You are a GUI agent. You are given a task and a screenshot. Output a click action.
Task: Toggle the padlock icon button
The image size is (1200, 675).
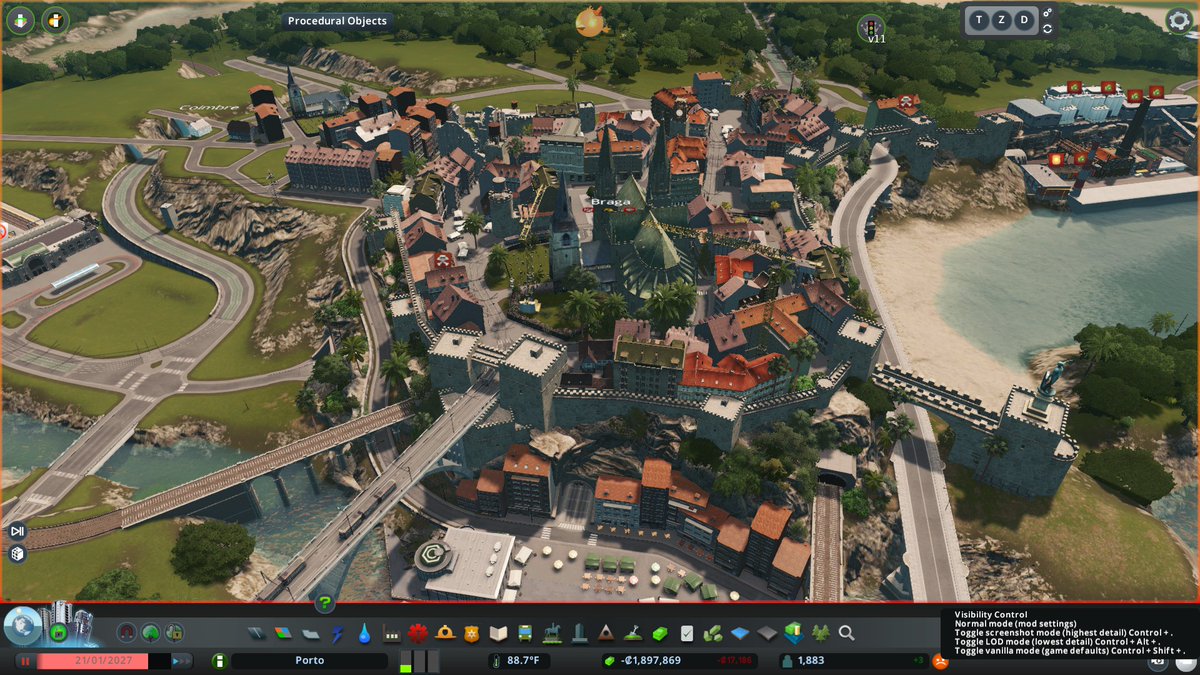(174, 632)
